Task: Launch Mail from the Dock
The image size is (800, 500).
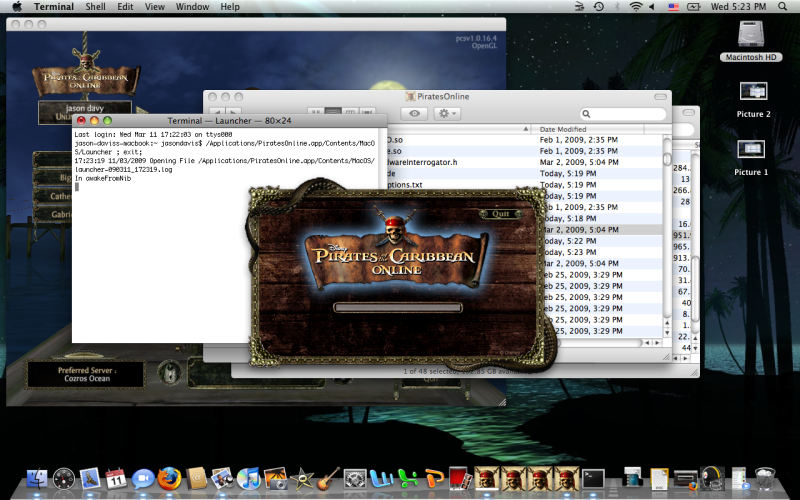Action: (x=90, y=478)
